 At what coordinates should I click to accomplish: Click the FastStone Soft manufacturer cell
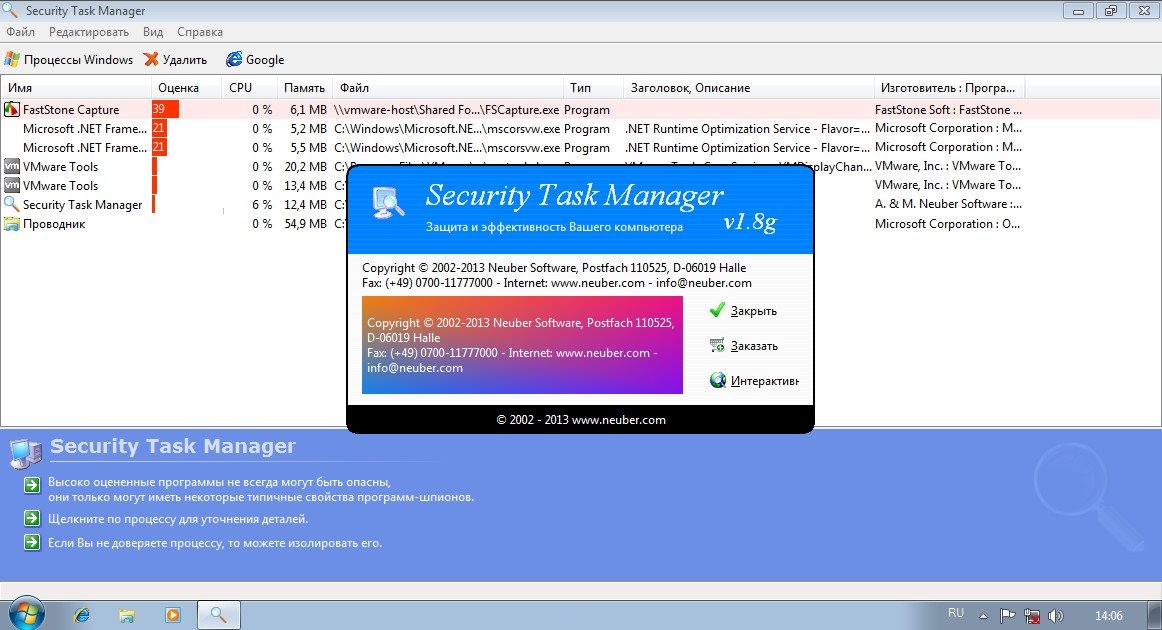[948, 110]
